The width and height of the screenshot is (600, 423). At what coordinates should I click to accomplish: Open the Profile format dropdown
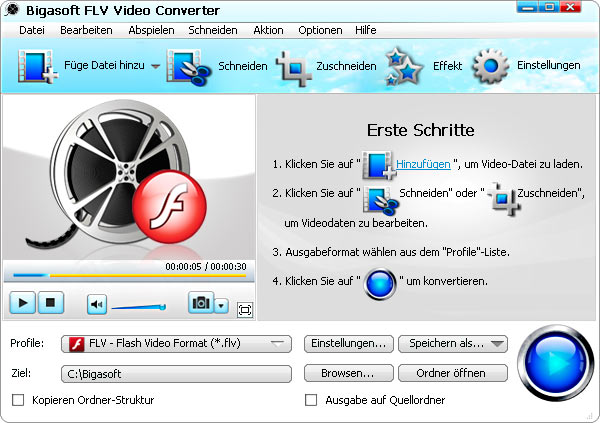click(x=176, y=344)
